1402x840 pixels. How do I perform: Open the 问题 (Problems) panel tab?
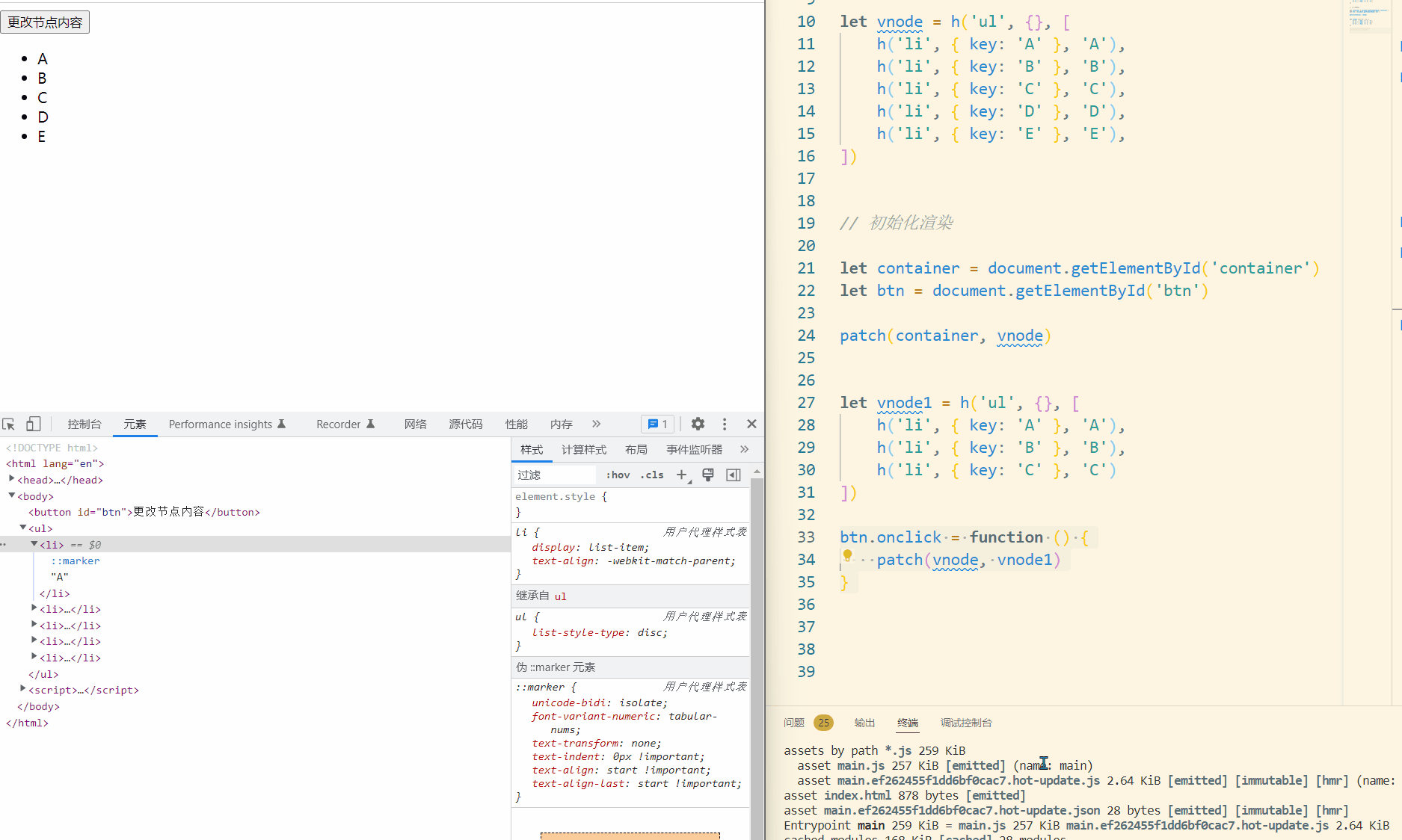(794, 723)
